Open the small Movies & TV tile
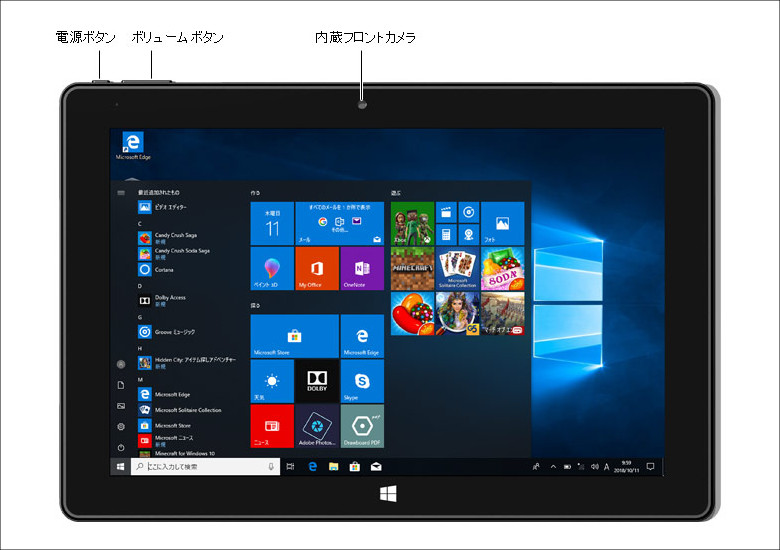This screenshot has height=550, width=780. [446, 212]
